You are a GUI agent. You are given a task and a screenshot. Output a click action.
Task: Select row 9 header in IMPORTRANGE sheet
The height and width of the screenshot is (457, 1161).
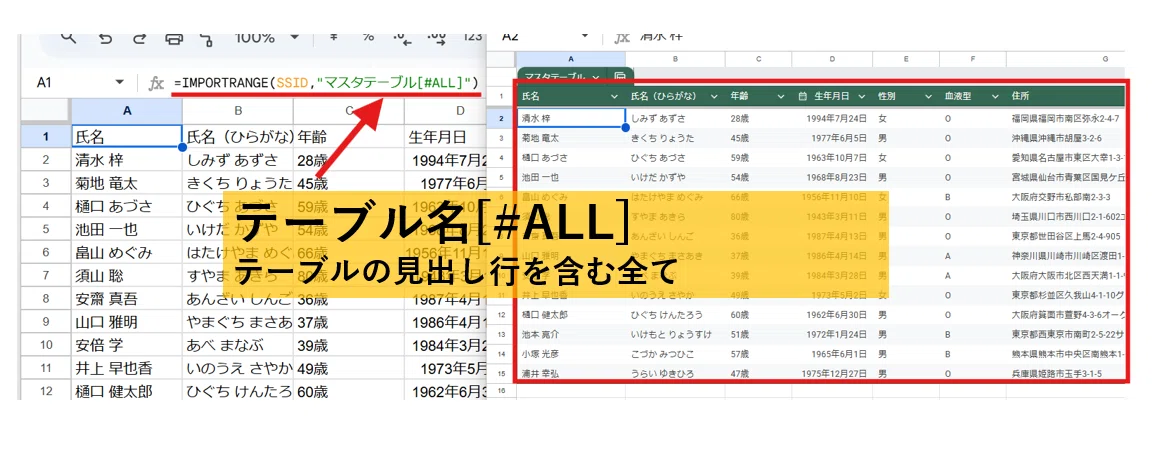click(45, 322)
